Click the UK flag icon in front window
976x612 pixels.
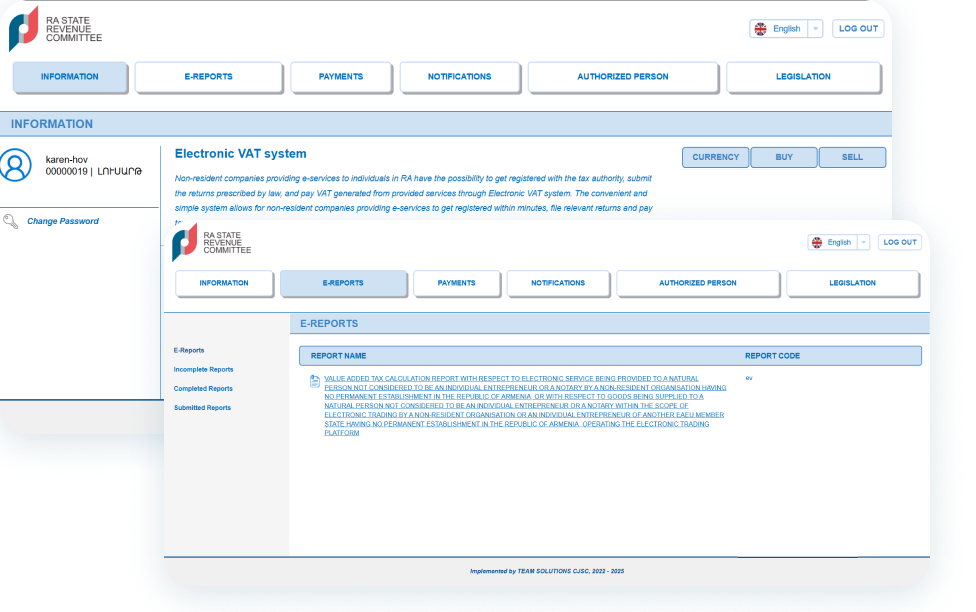[818, 242]
